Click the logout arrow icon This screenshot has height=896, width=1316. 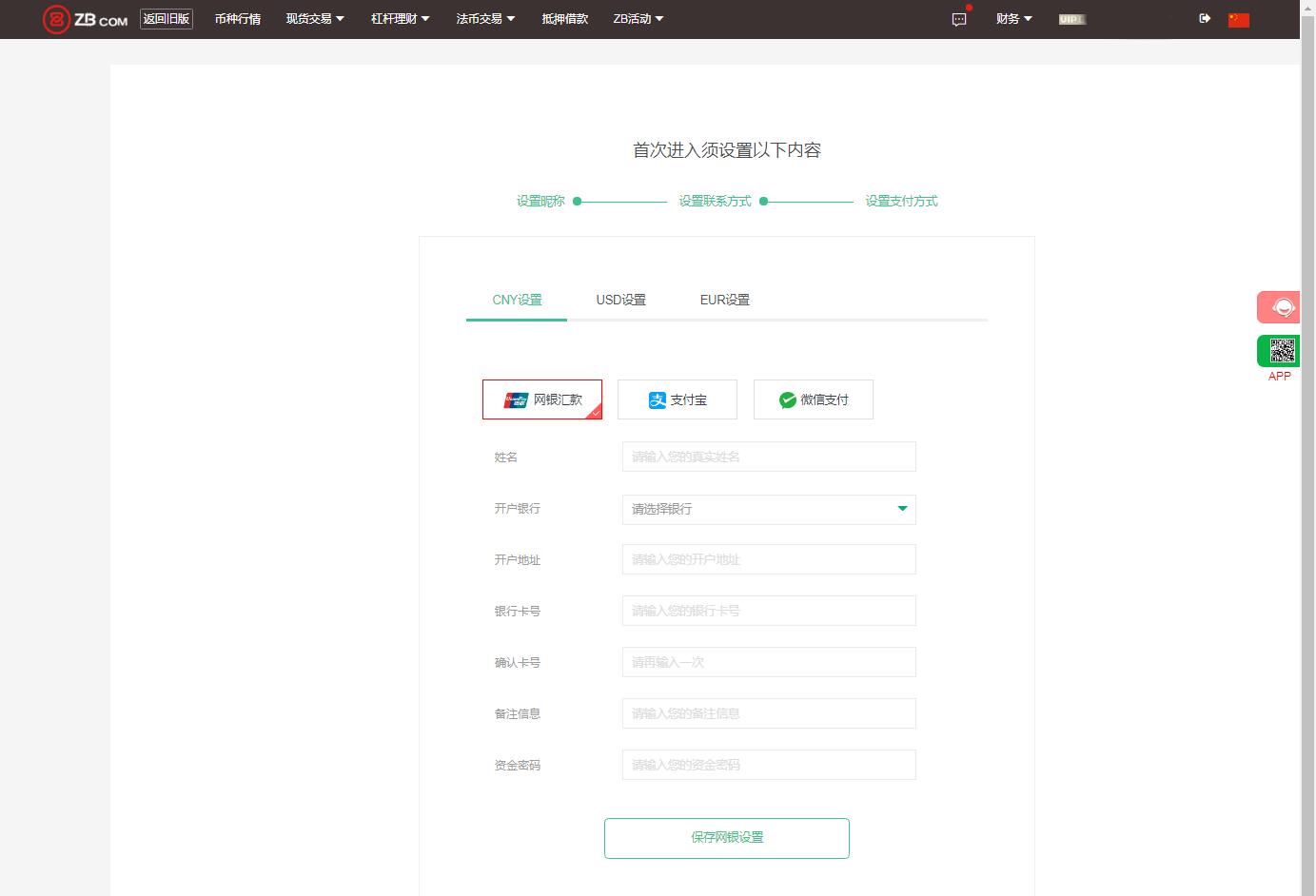point(1205,18)
